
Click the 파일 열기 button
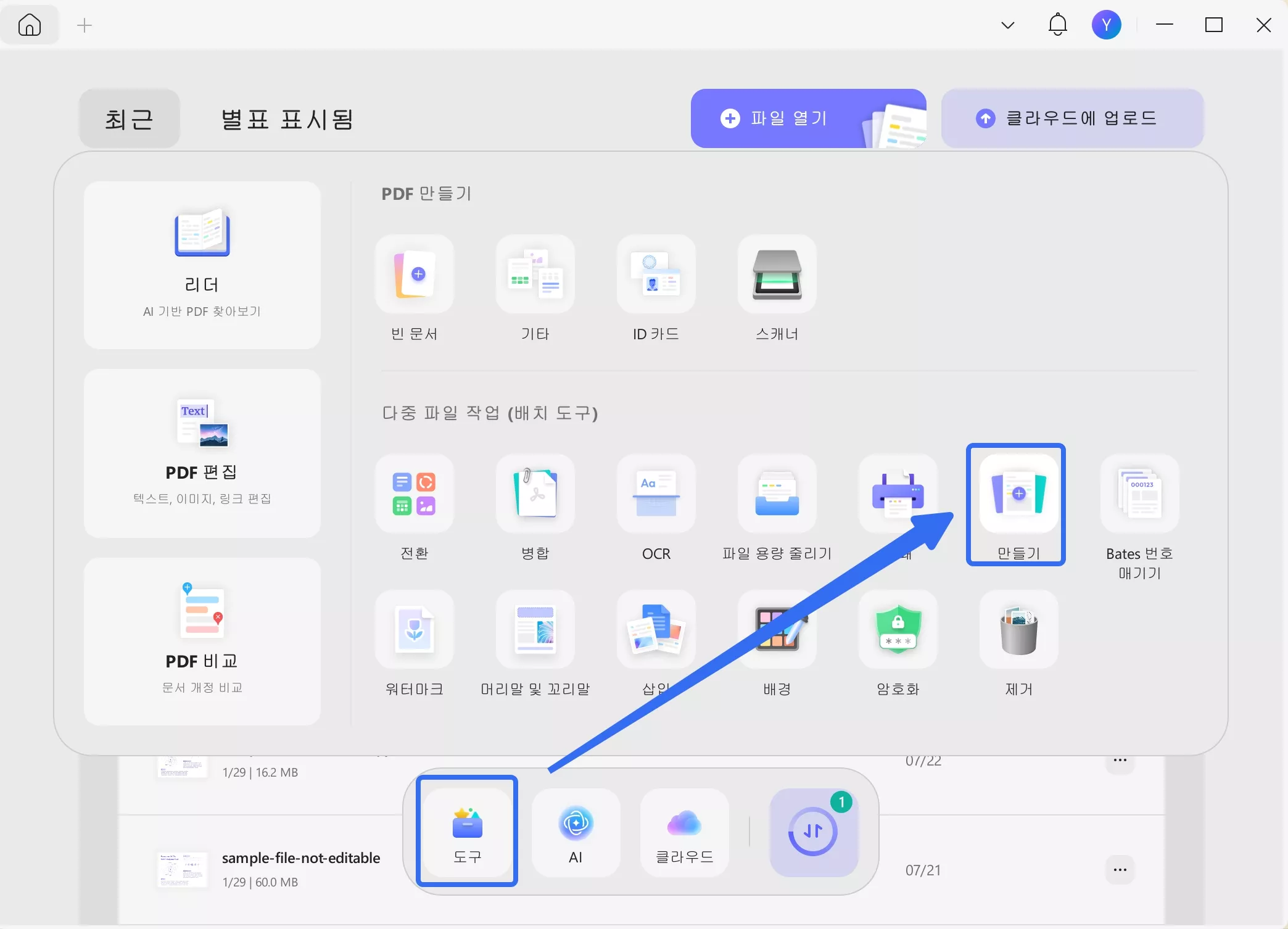[x=808, y=118]
